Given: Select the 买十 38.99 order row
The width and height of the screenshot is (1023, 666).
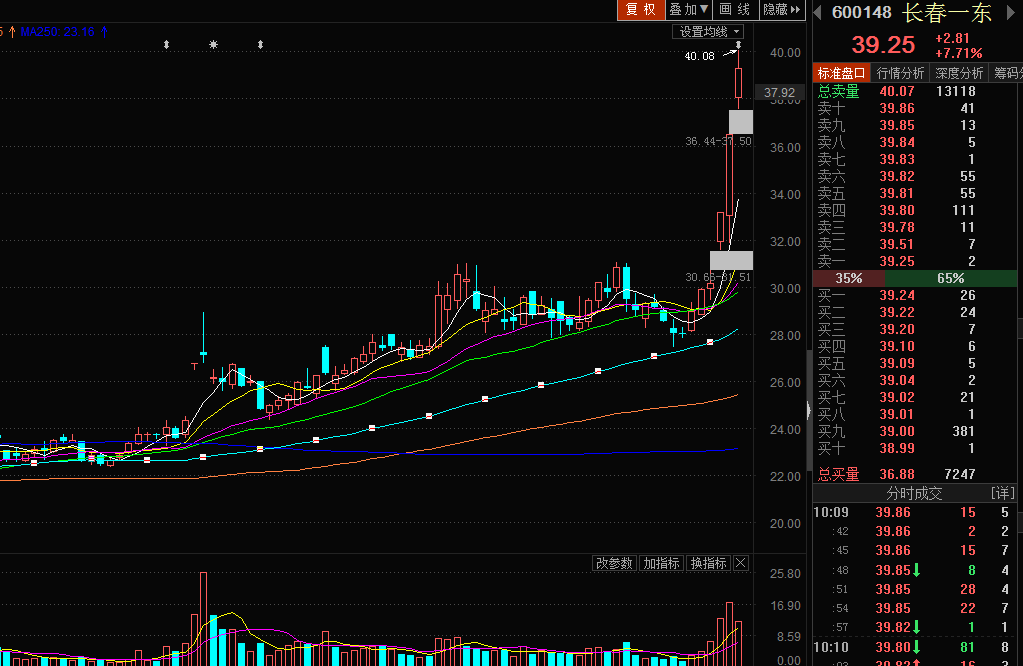Looking at the screenshot, I should pos(915,448).
